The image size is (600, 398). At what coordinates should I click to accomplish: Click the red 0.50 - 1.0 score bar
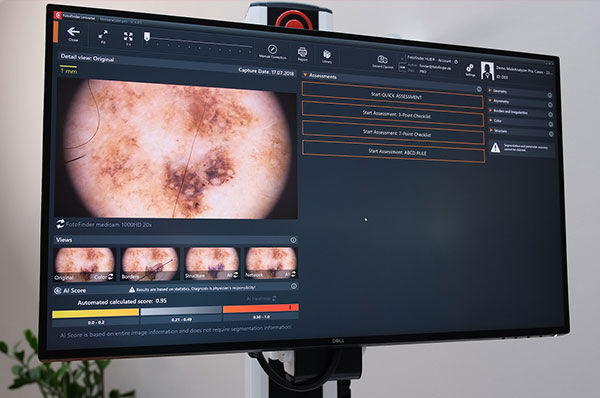(261, 308)
